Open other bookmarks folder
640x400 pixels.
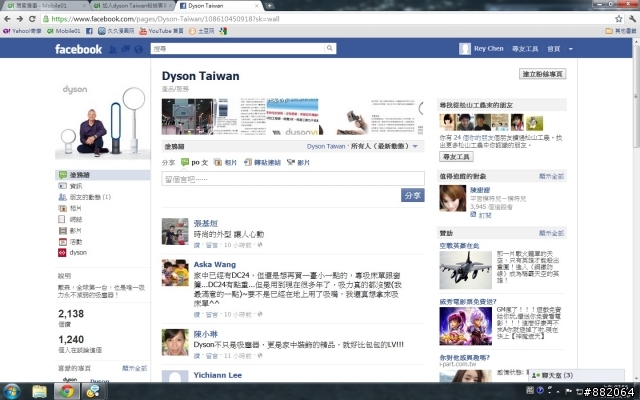point(621,31)
